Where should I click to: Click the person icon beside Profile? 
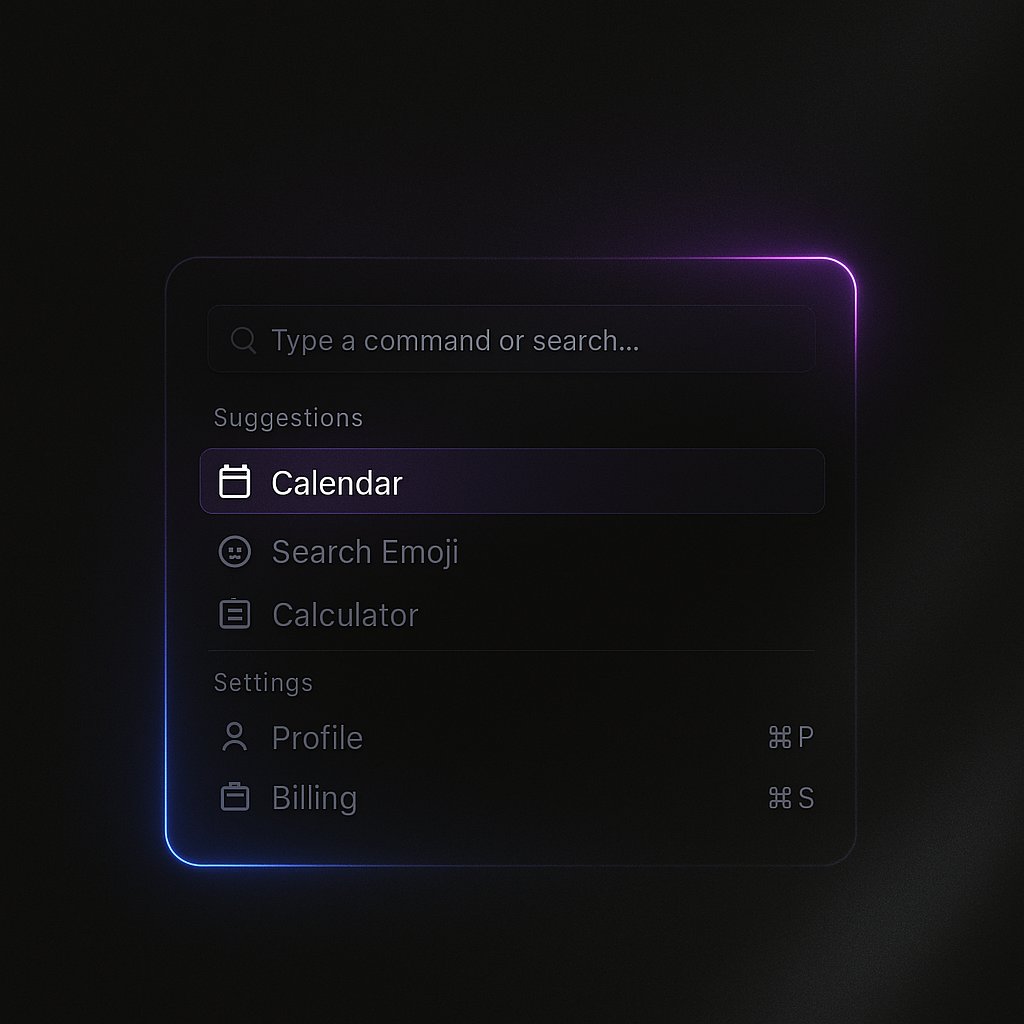pos(234,737)
